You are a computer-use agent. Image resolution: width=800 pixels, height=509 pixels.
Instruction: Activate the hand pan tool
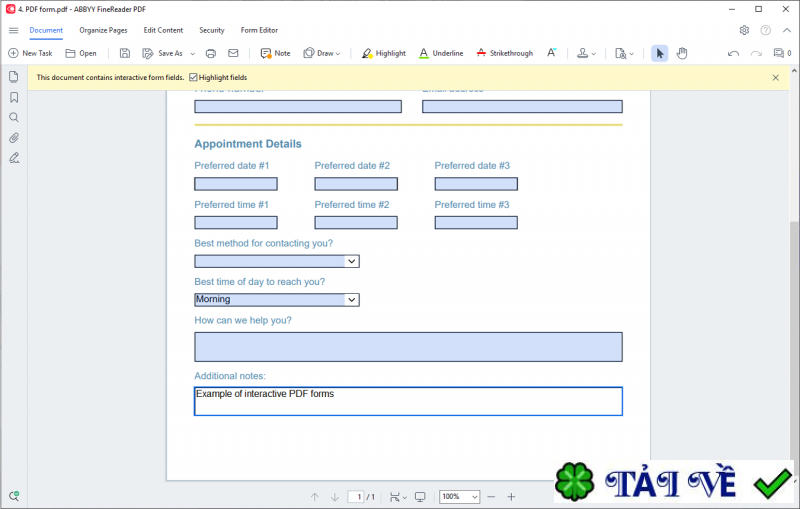[x=682, y=53]
